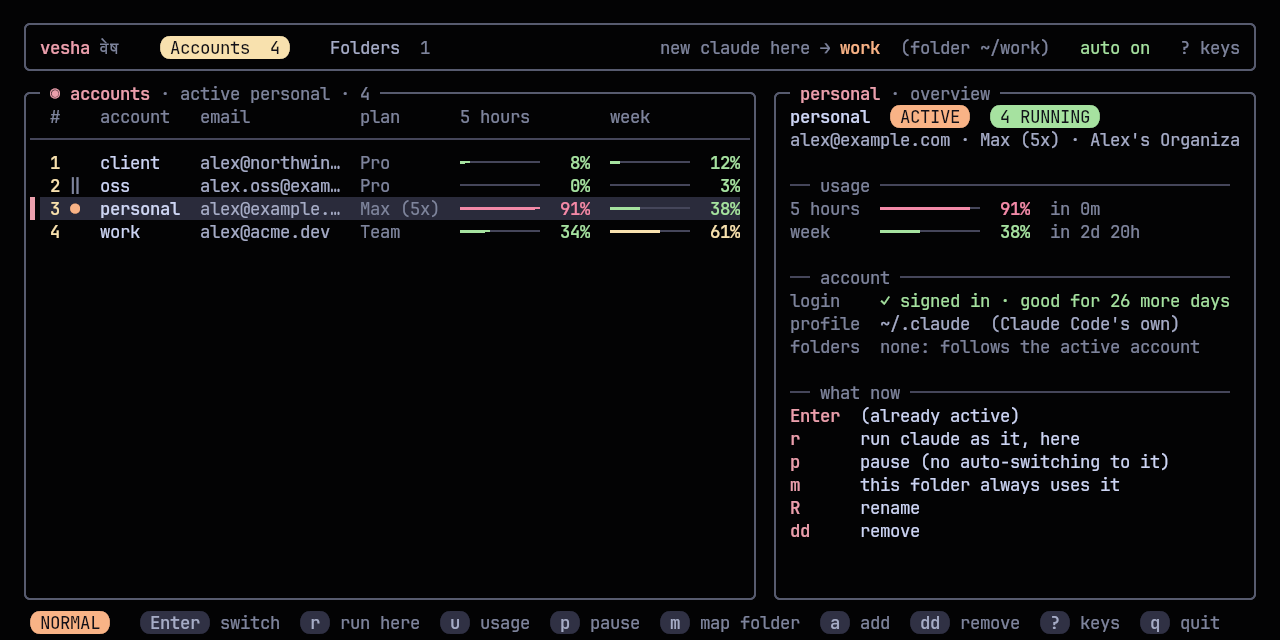
Task: Click the m map folder key hint
Action: pyautogui.click(x=730, y=623)
